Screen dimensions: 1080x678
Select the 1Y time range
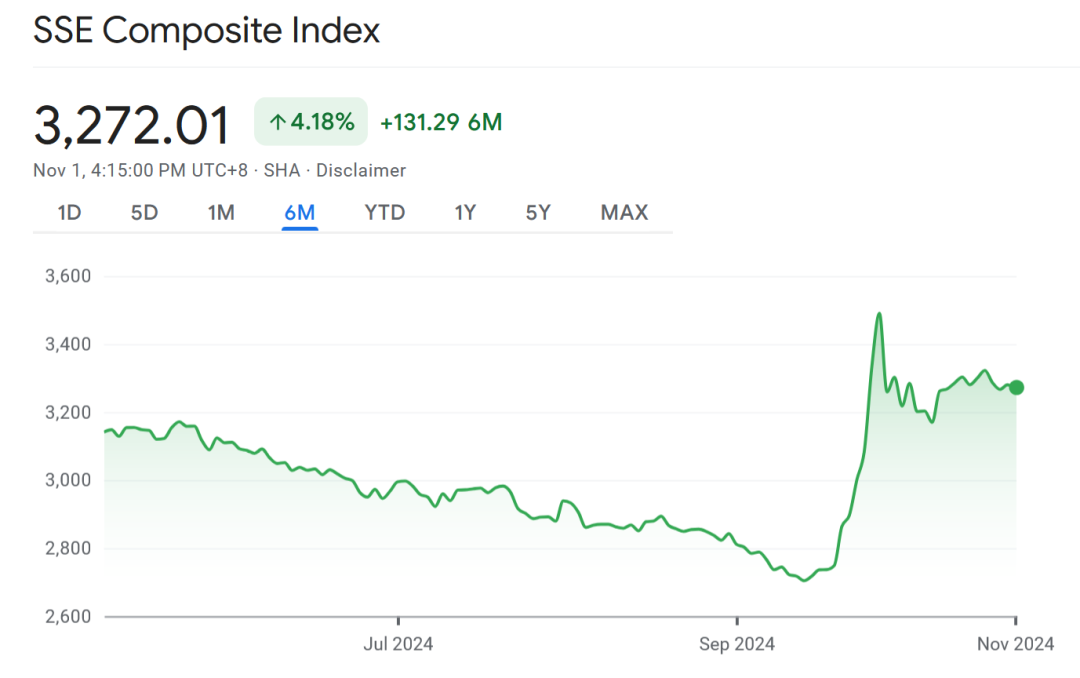[465, 212]
